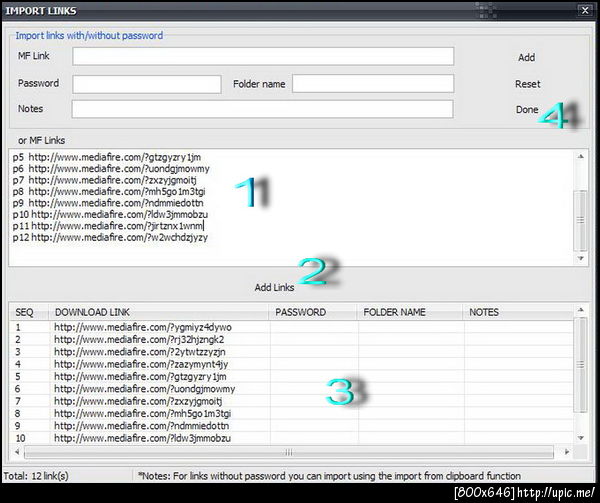Click the down arrow of MF Links scrollbar

tap(580, 258)
